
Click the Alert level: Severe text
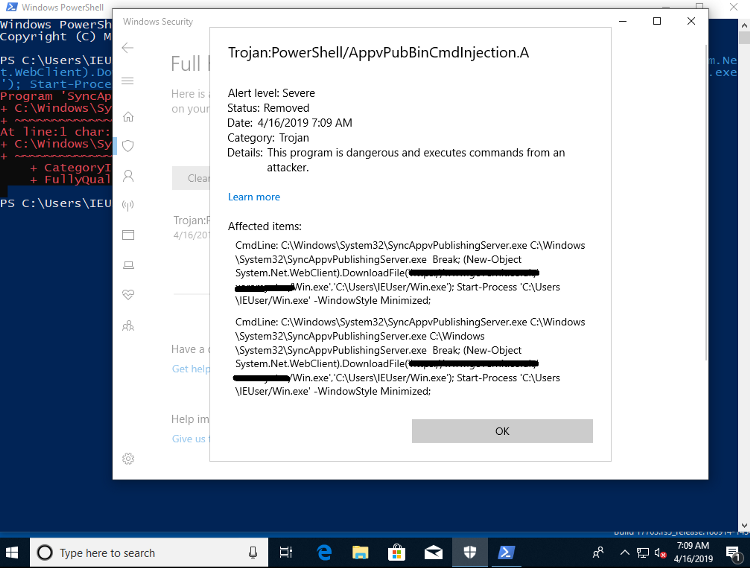click(x=271, y=93)
